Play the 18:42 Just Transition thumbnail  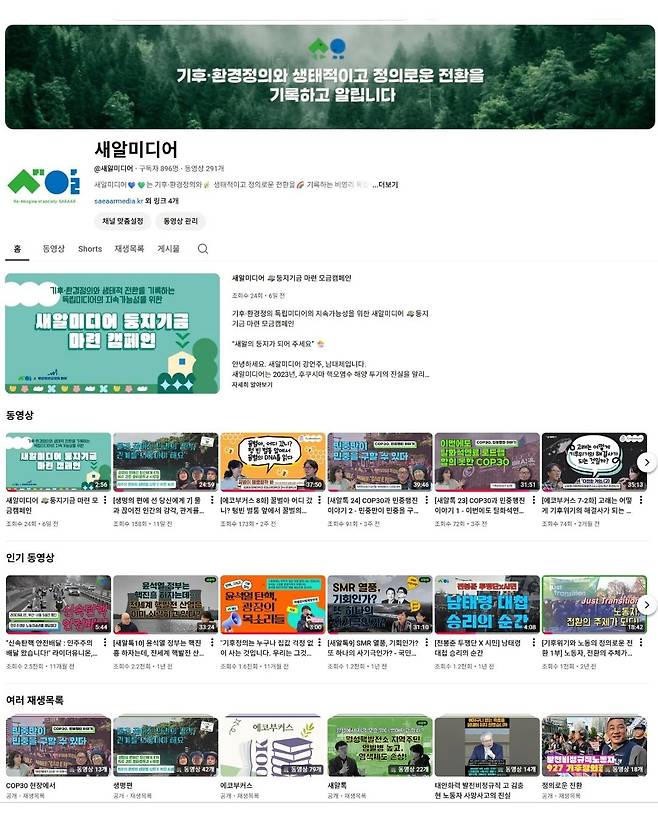click(594, 604)
